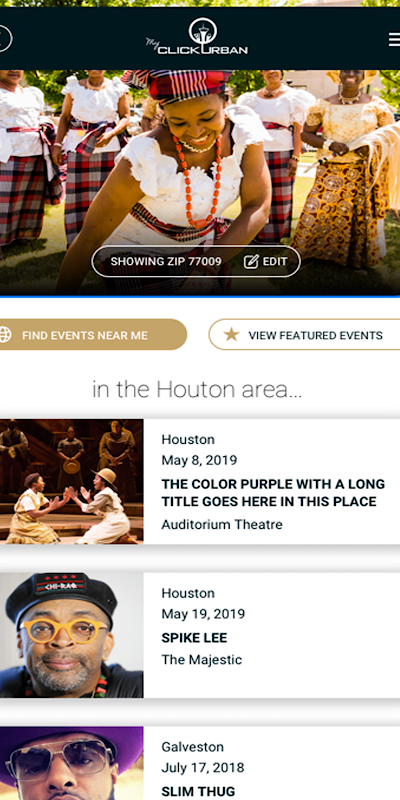This screenshot has height=800, width=400.
Task: Tap the EDIT zip text
Action: click(275, 262)
